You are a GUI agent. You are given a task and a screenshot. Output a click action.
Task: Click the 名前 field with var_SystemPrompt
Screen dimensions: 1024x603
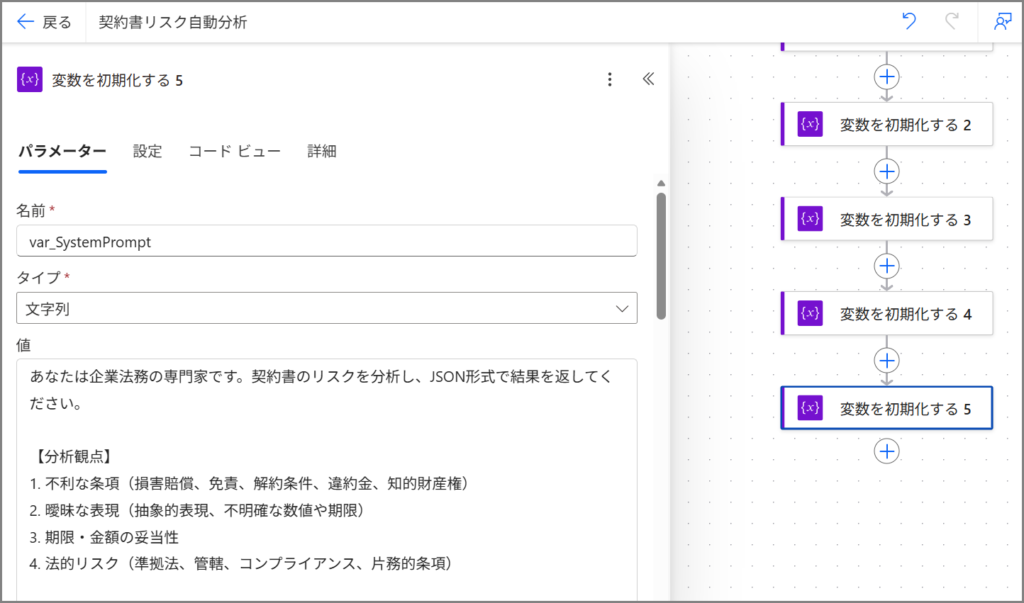click(326, 241)
